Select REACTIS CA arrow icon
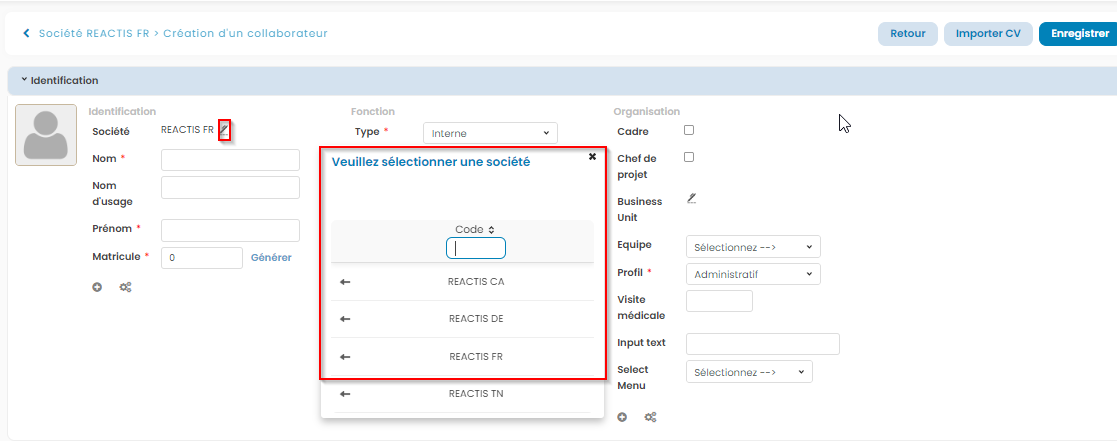The width and height of the screenshot is (1117, 441). [345, 282]
